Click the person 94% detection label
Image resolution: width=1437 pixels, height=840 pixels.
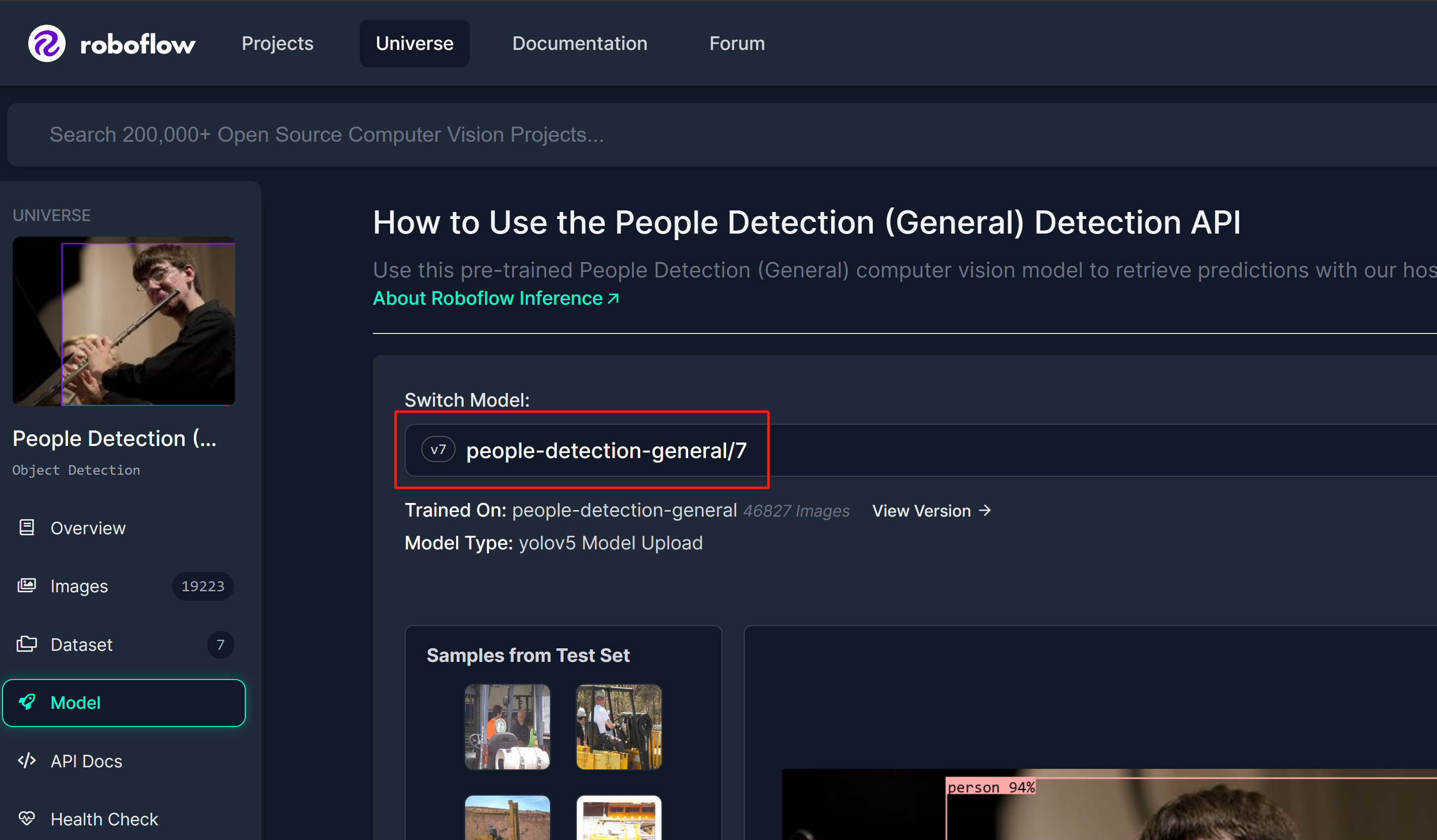(x=991, y=787)
